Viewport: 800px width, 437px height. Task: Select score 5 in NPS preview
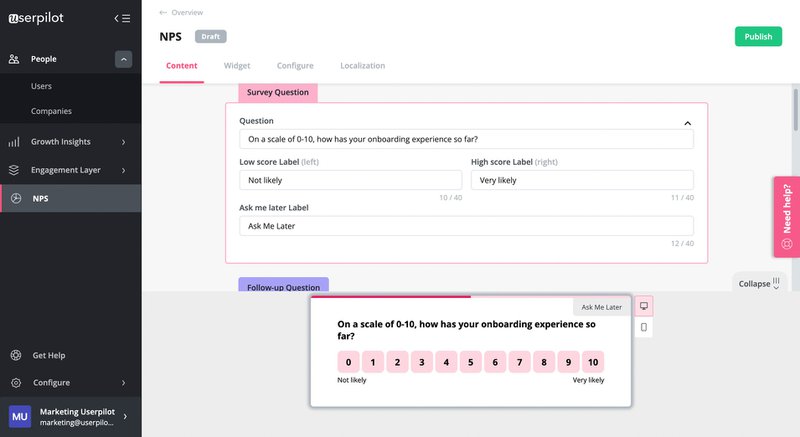469,362
